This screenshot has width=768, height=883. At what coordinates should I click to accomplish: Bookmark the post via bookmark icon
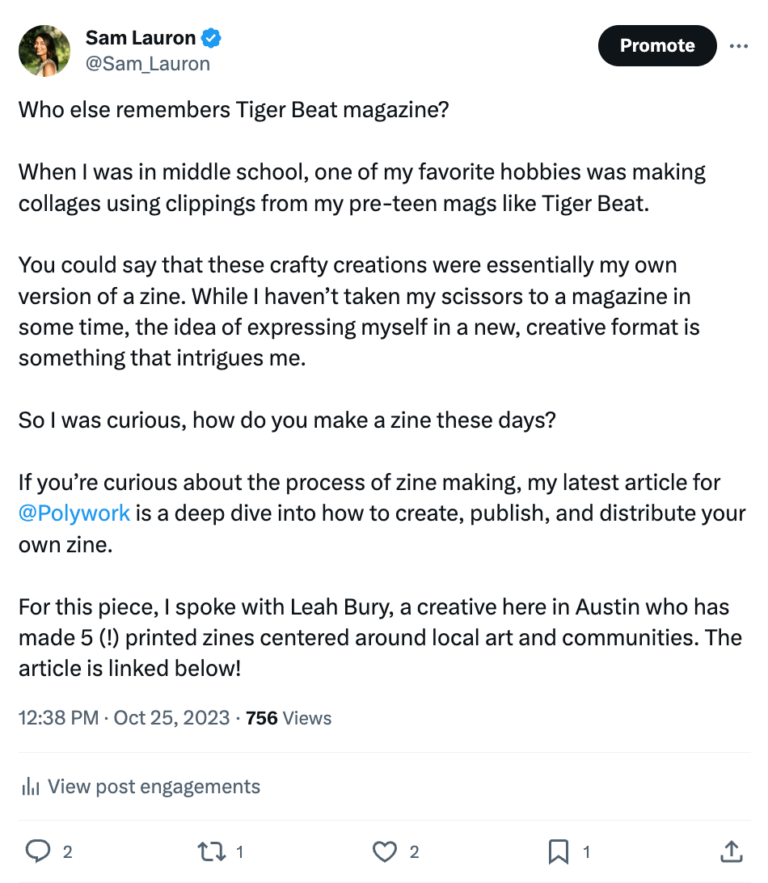pyautogui.click(x=559, y=852)
